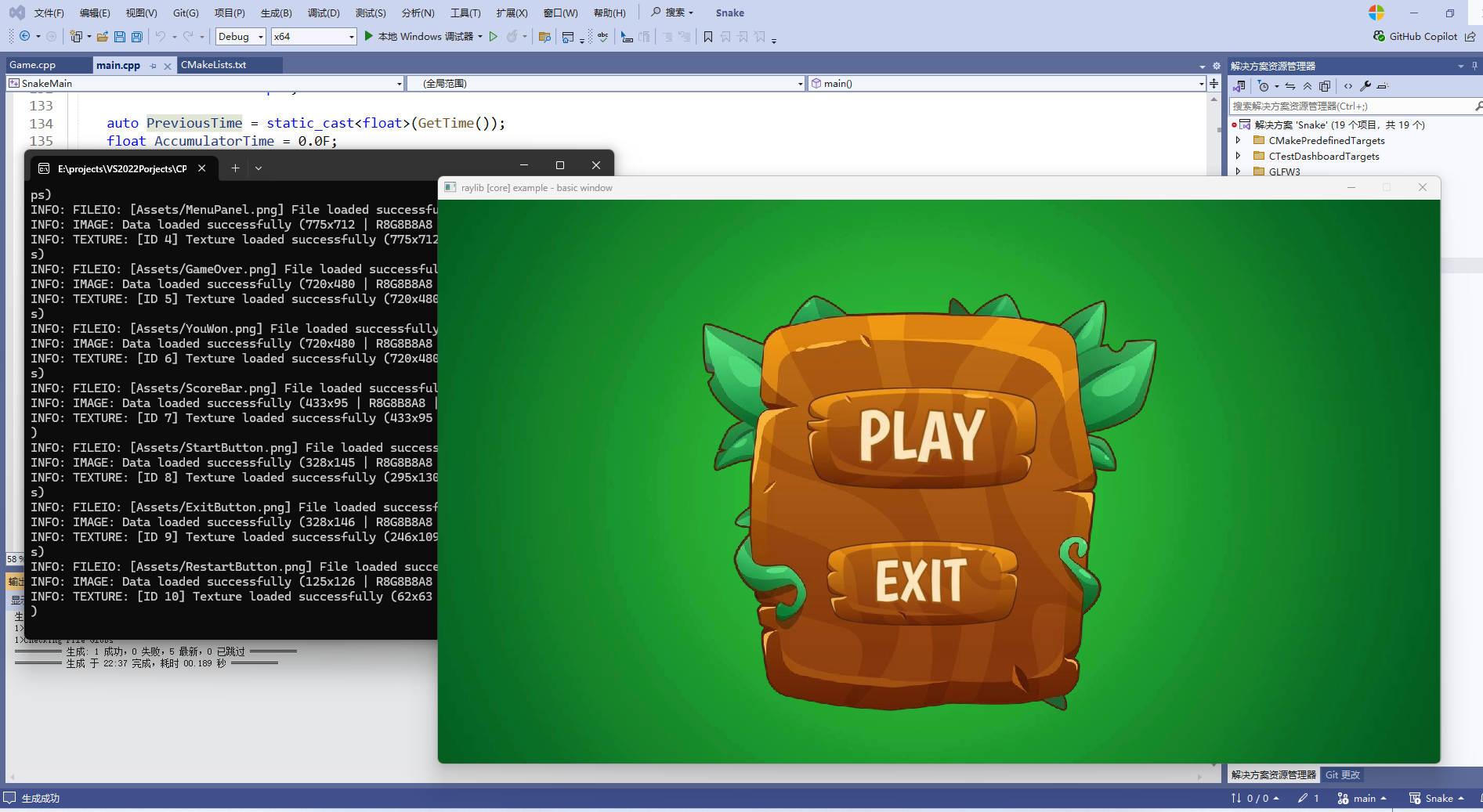Open the Git(G) menu

point(186,13)
